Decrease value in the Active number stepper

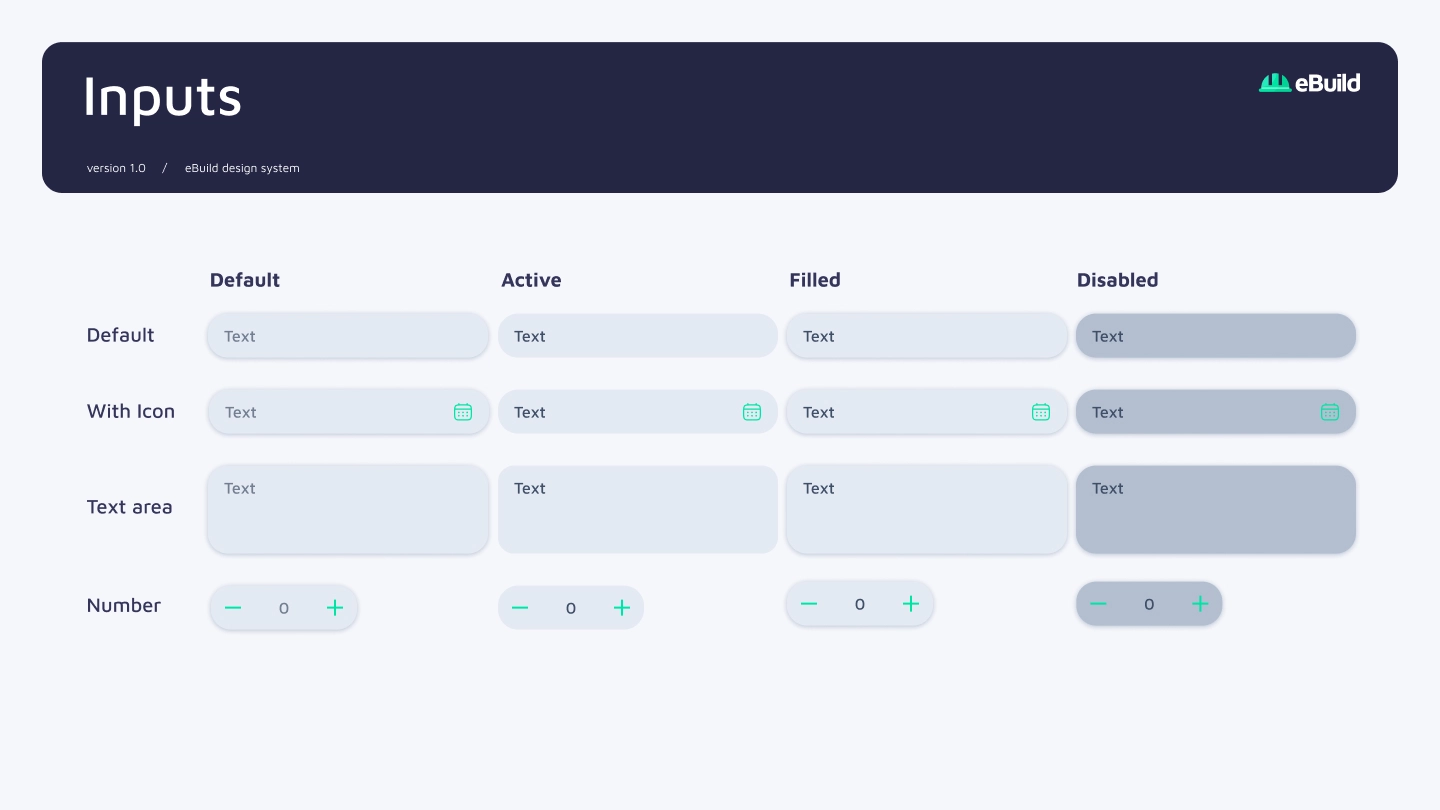pyautogui.click(x=520, y=608)
